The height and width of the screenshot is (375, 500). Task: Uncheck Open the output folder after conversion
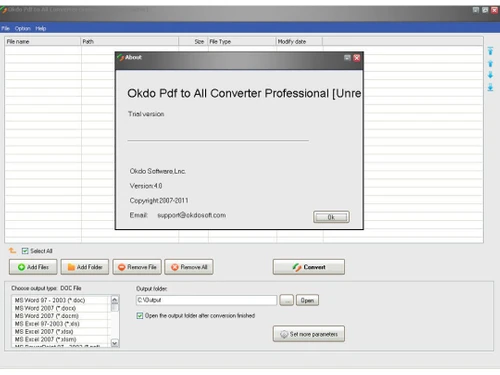click(x=140, y=315)
